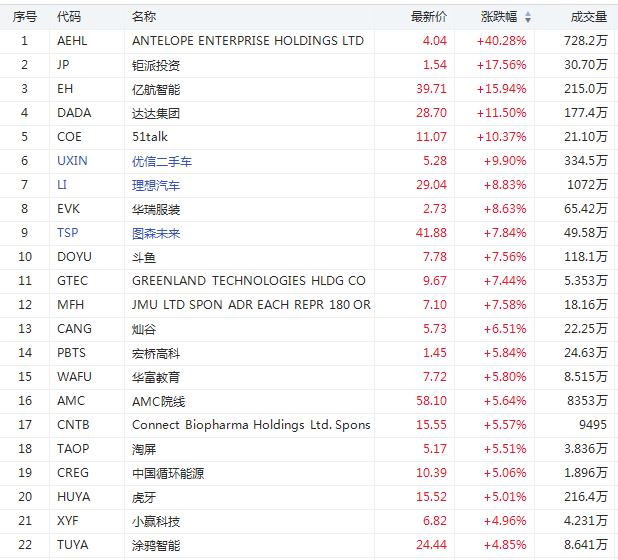The image size is (618, 560).
Task: Open GREENLAND TECHNOLOGIES HLDG CO entry
Action: [249, 281]
